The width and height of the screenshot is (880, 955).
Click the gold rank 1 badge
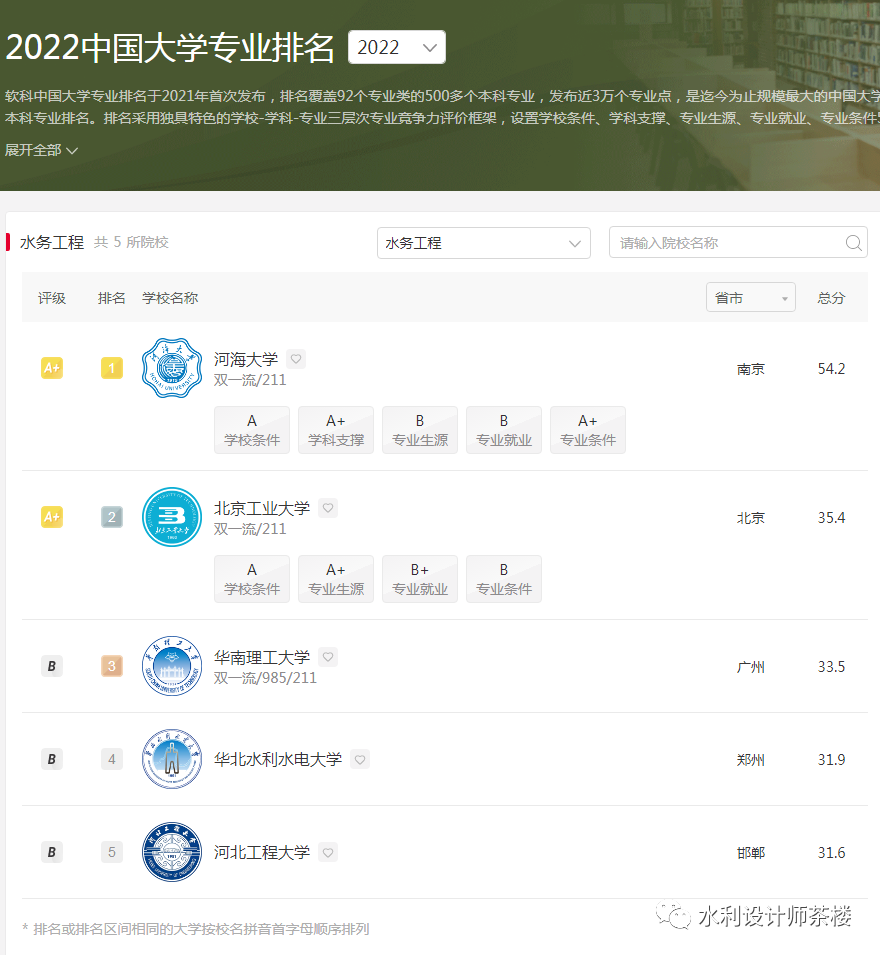click(x=112, y=368)
